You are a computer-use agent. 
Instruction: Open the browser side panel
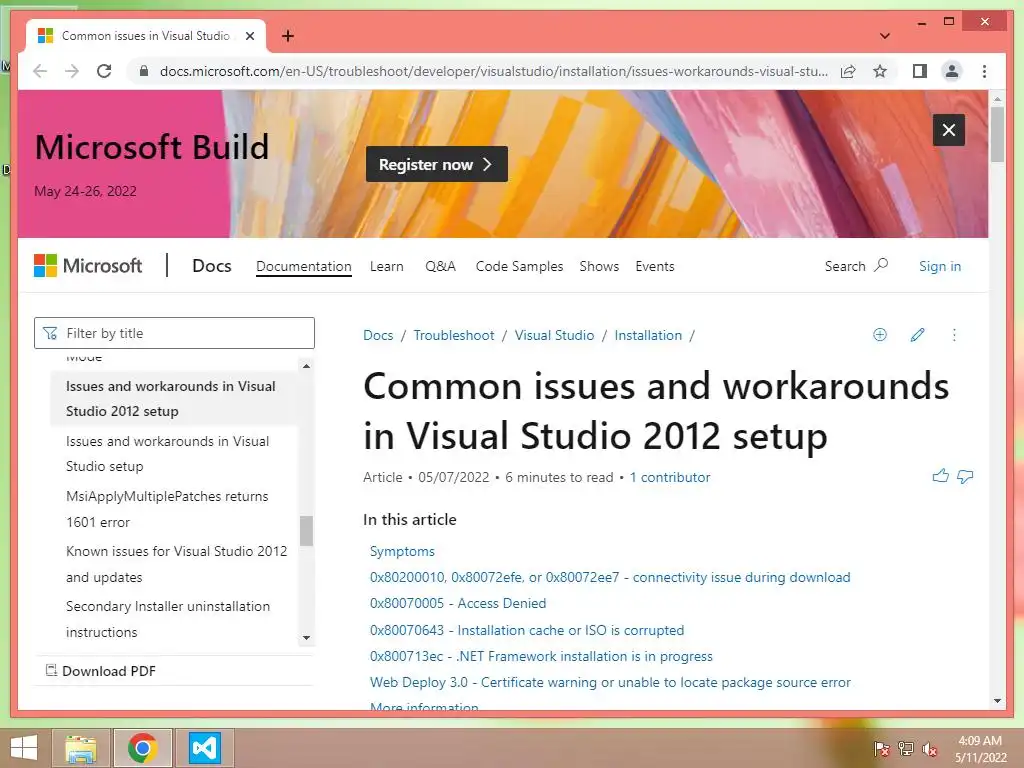pos(920,71)
